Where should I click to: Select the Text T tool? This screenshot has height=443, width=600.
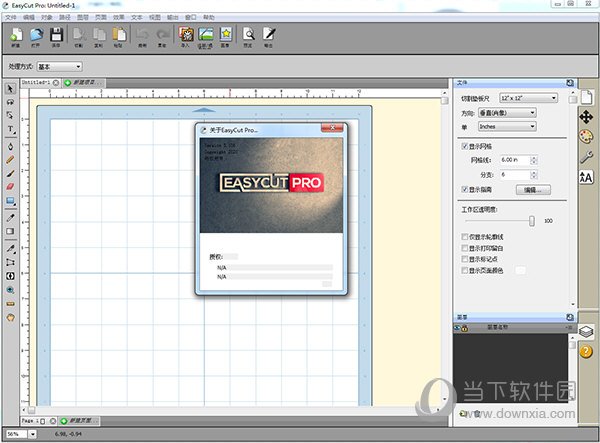click(10, 129)
